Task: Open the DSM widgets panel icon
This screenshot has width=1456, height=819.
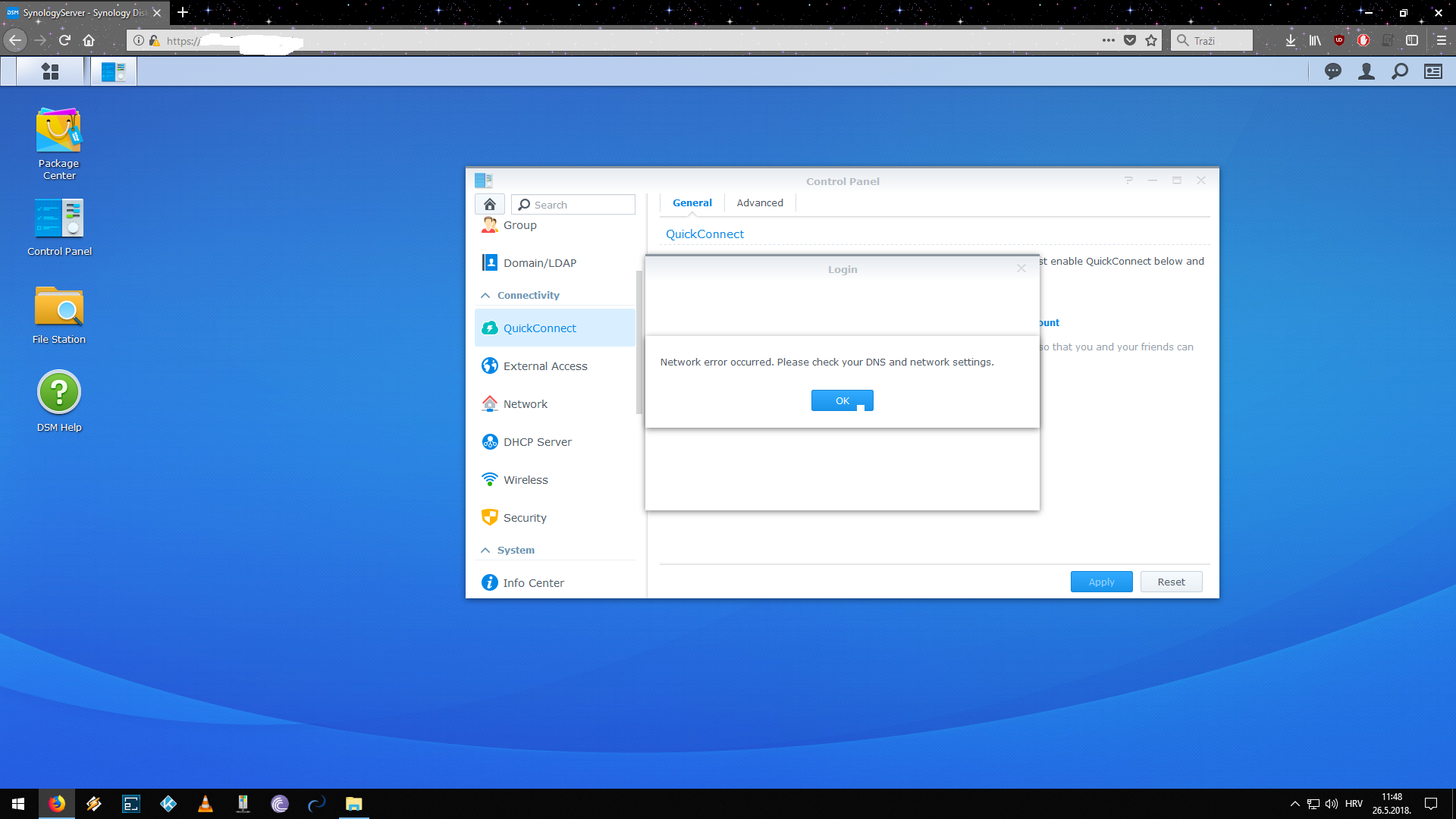Action: click(1432, 71)
